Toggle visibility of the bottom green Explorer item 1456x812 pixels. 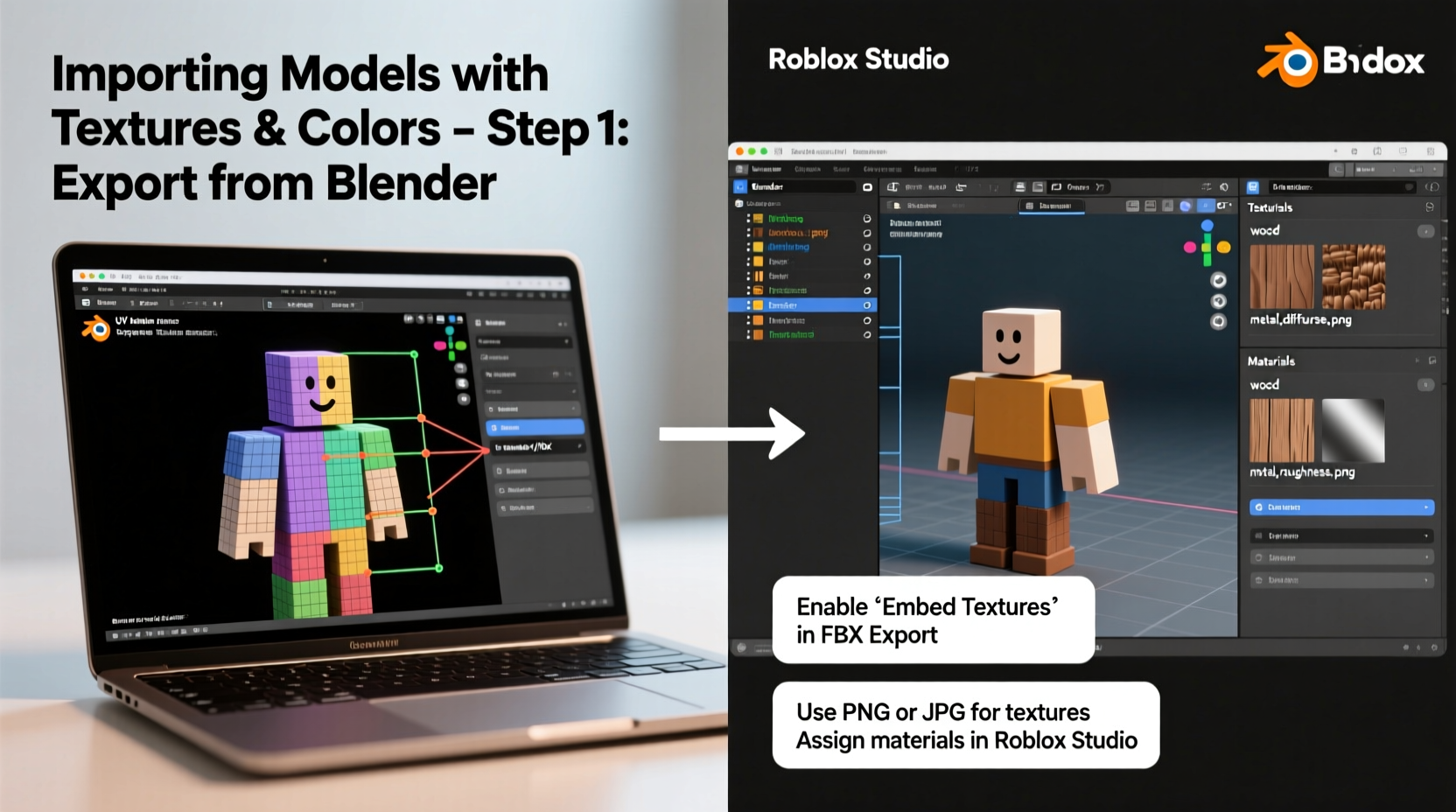coord(866,334)
